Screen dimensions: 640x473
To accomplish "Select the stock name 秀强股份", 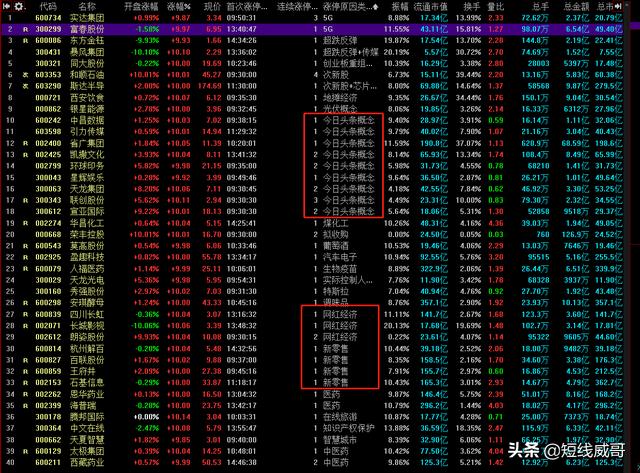I will (87, 291).
